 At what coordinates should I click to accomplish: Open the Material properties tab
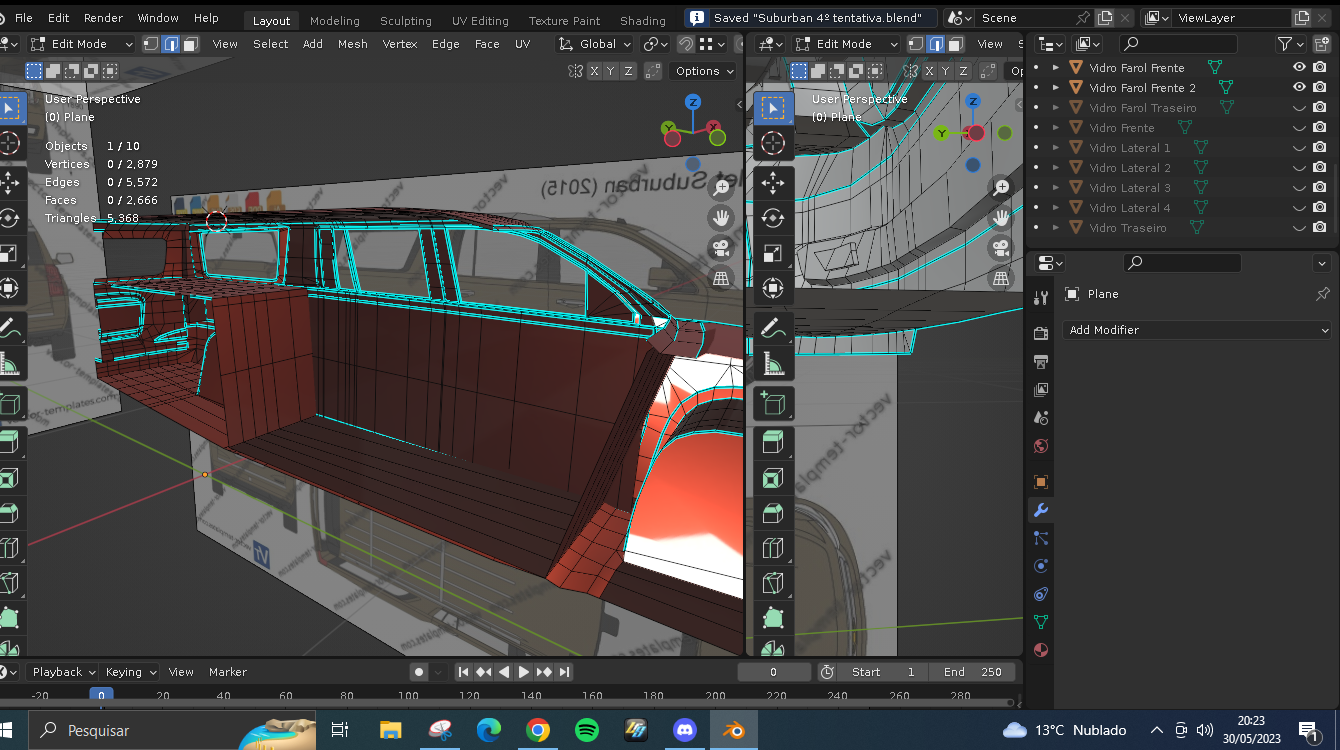1040,650
